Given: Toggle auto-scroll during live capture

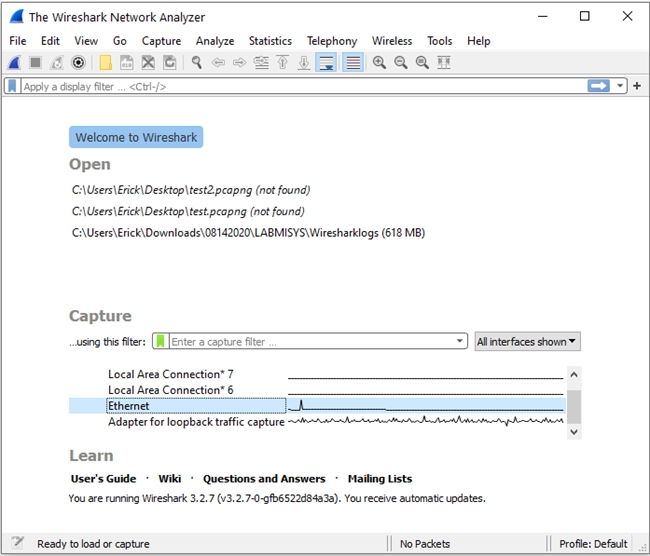Looking at the screenshot, I should point(325,63).
